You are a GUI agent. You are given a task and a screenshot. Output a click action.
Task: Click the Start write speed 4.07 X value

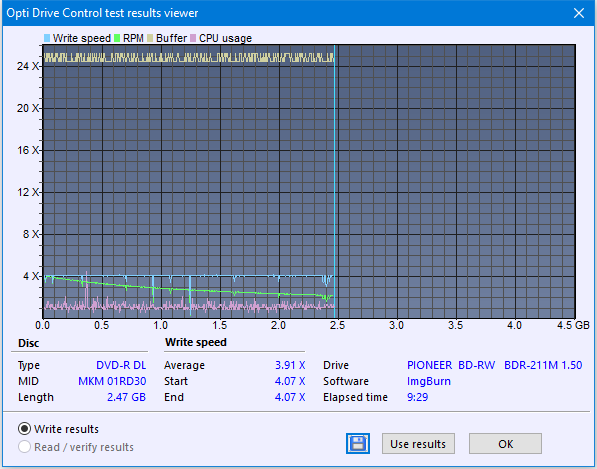[x=290, y=381]
